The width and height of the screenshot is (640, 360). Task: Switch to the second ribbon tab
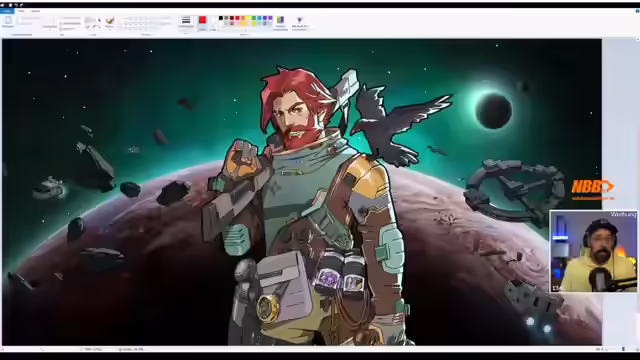21,11
